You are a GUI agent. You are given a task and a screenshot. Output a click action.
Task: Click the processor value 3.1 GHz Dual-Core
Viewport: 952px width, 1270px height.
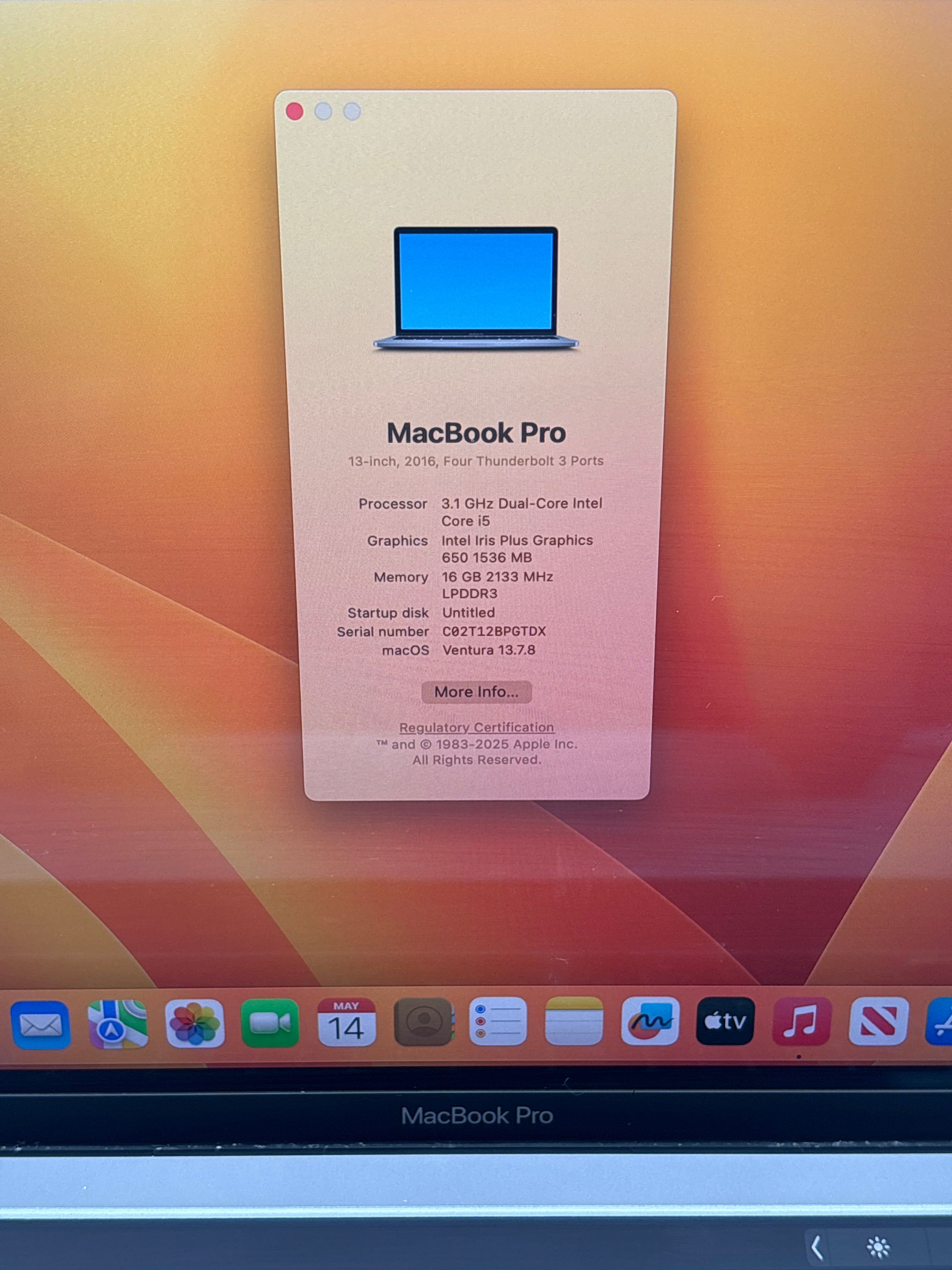tap(522, 512)
